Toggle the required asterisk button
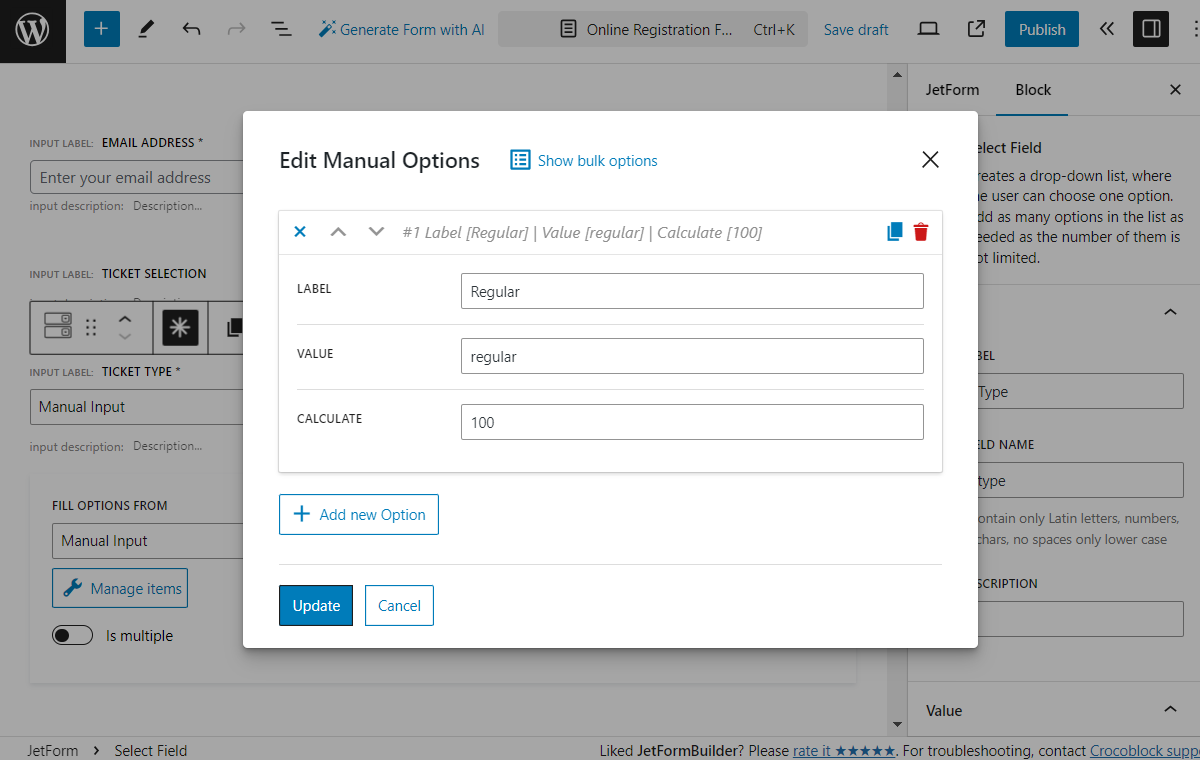The image size is (1200, 760). click(x=181, y=327)
